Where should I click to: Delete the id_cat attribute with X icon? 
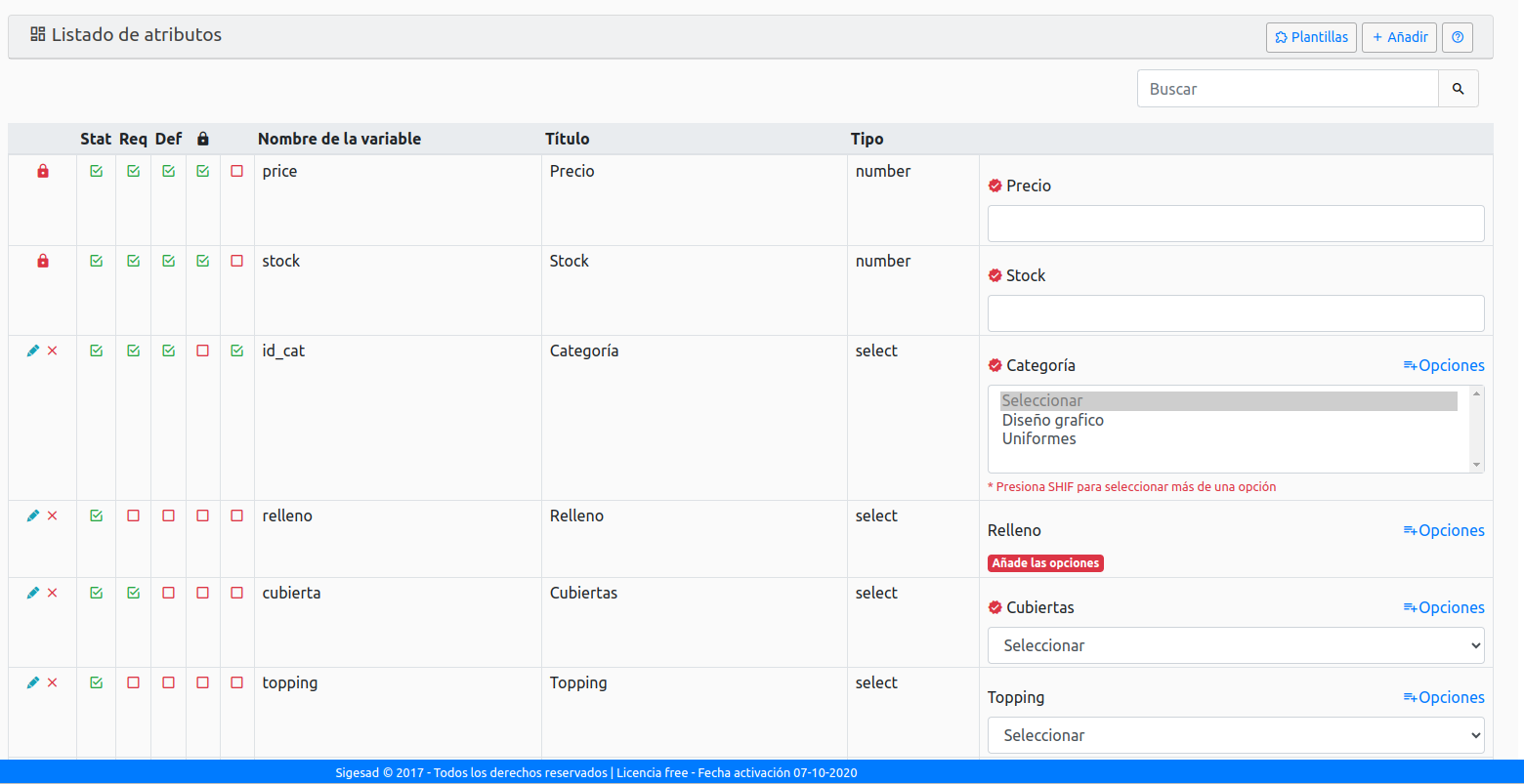pyautogui.click(x=53, y=351)
